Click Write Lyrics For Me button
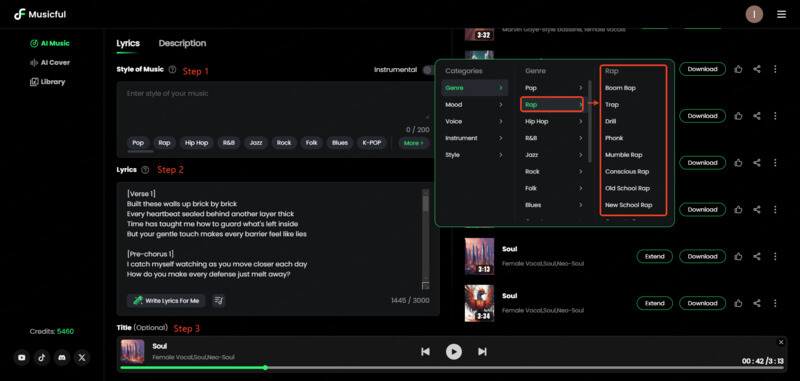This screenshot has height=381, width=800. 166,300
